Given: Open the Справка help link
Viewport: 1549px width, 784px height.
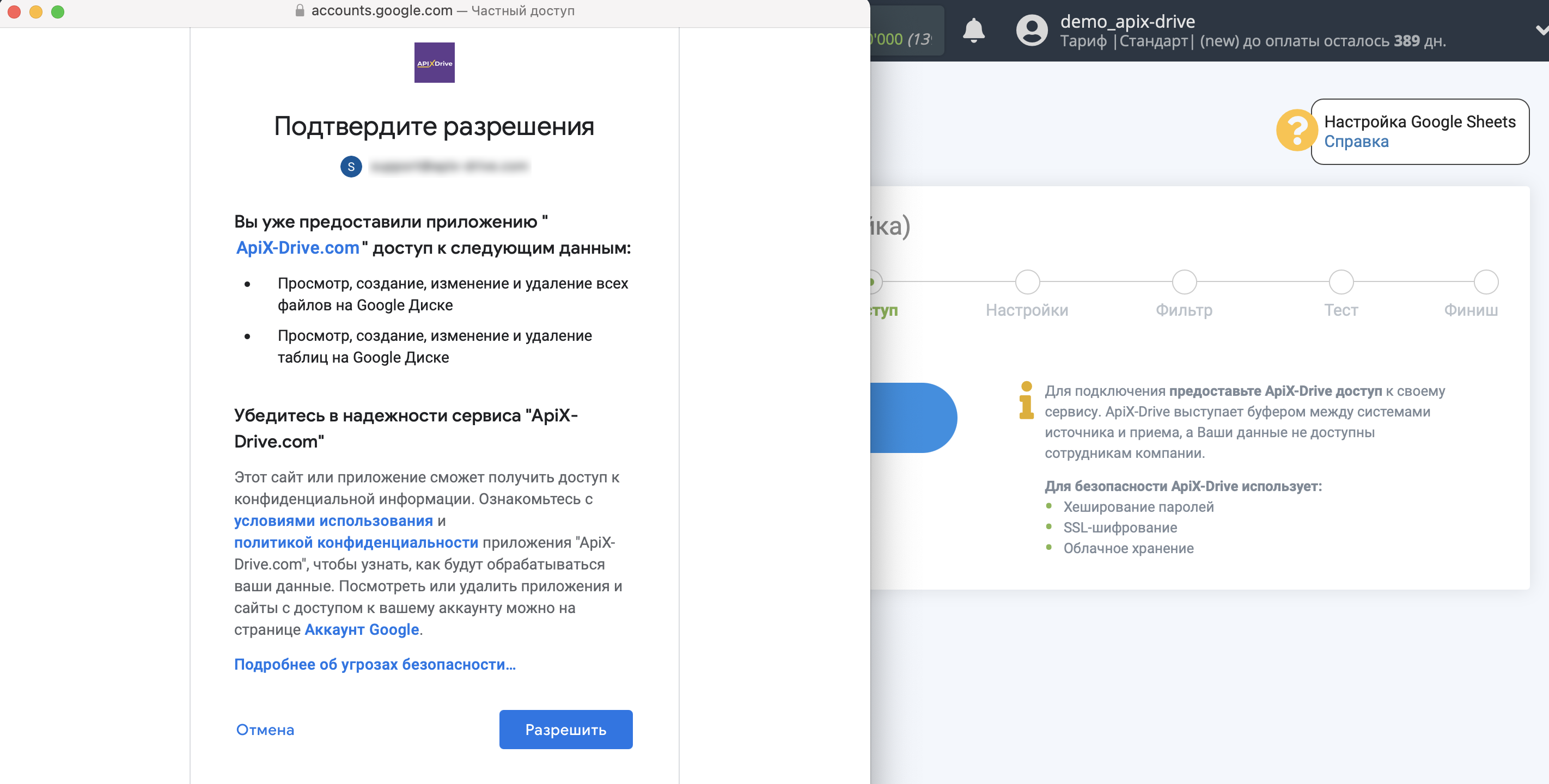Looking at the screenshot, I should tap(1356, 142).
